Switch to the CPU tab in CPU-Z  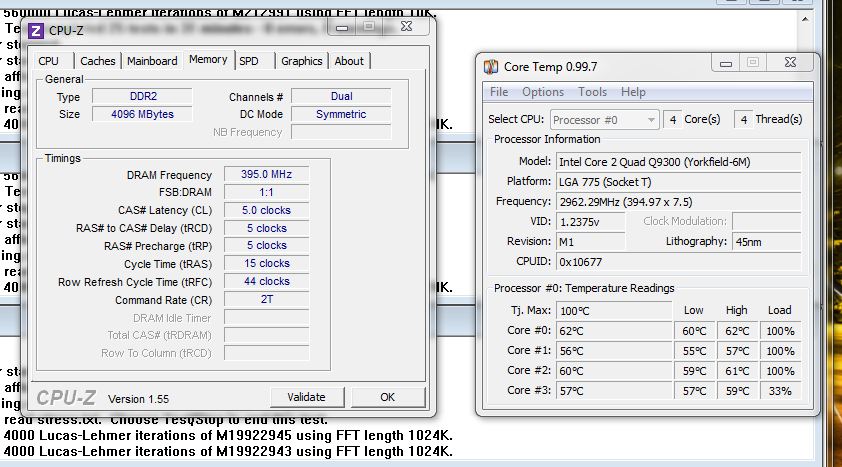pos(48,61)
